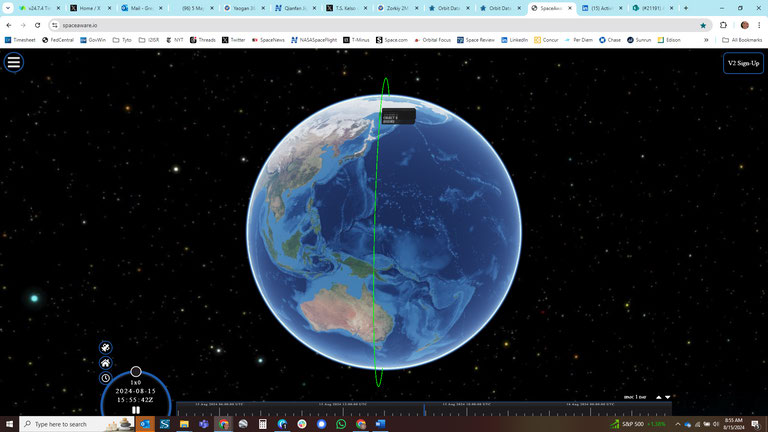Open the All Bookmarks folder
This screenshot has width=768, height=432.
[742, 40]
